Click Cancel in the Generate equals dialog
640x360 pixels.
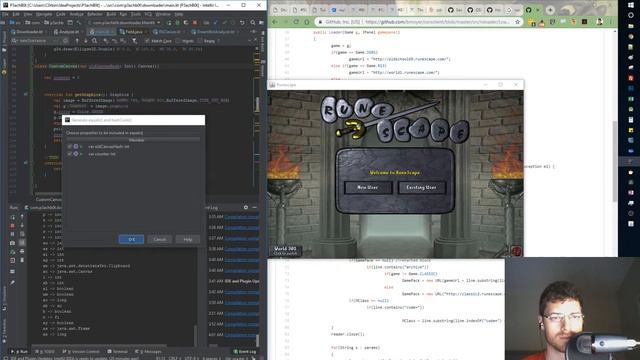coord(160,239)
